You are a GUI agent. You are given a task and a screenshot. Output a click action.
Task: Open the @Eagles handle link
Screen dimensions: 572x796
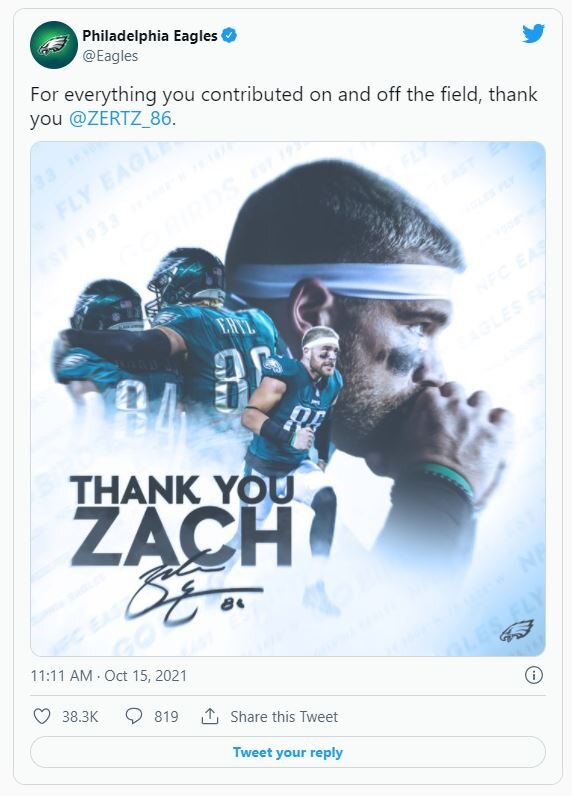(x=110, y=56)
